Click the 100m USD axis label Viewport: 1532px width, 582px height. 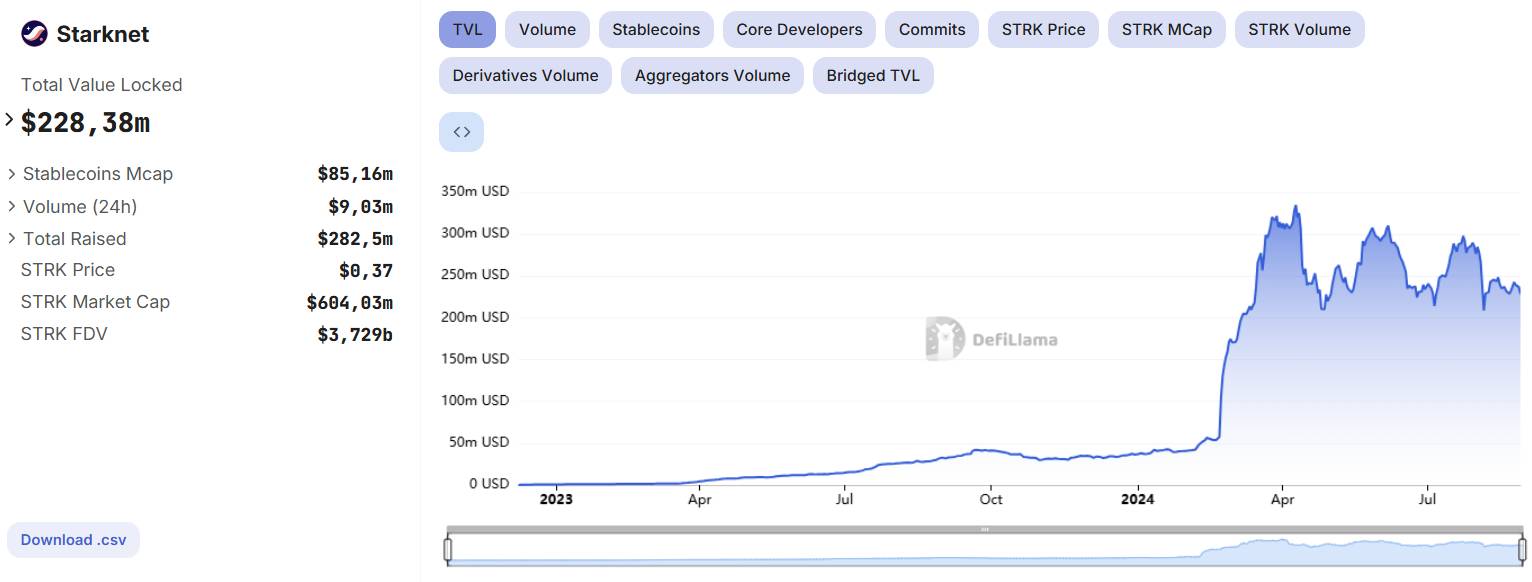pyautogui.click(x=475, y=400)
